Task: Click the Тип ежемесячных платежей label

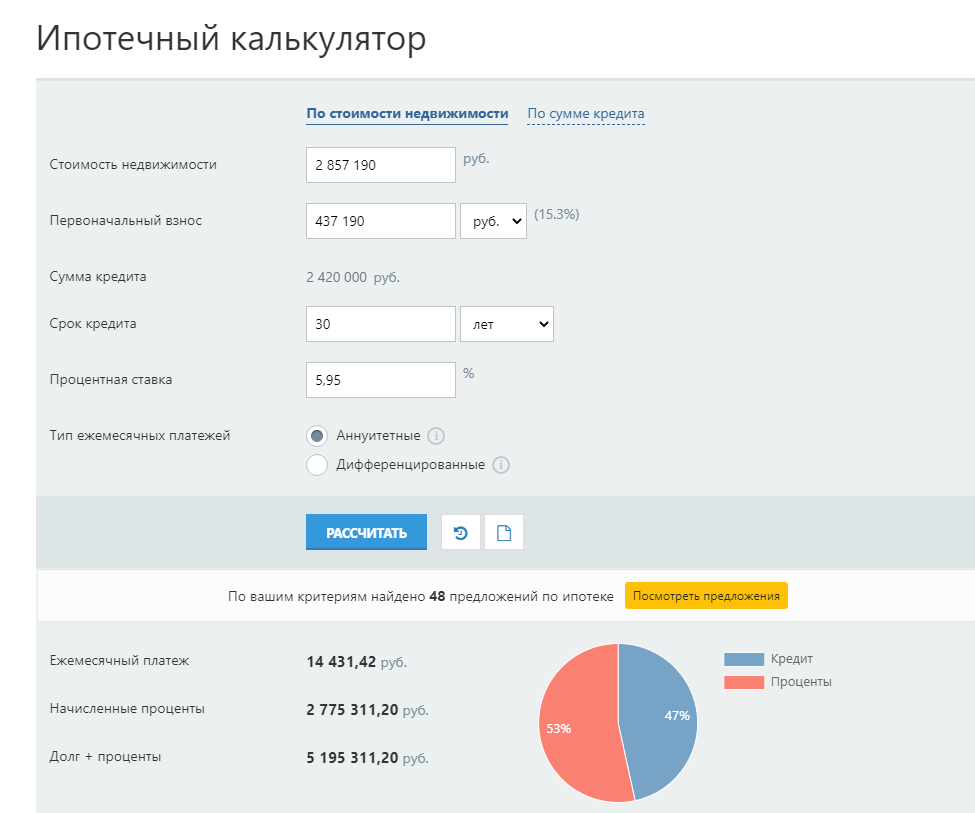Action: pyautogui.click(x=140, y=435)
